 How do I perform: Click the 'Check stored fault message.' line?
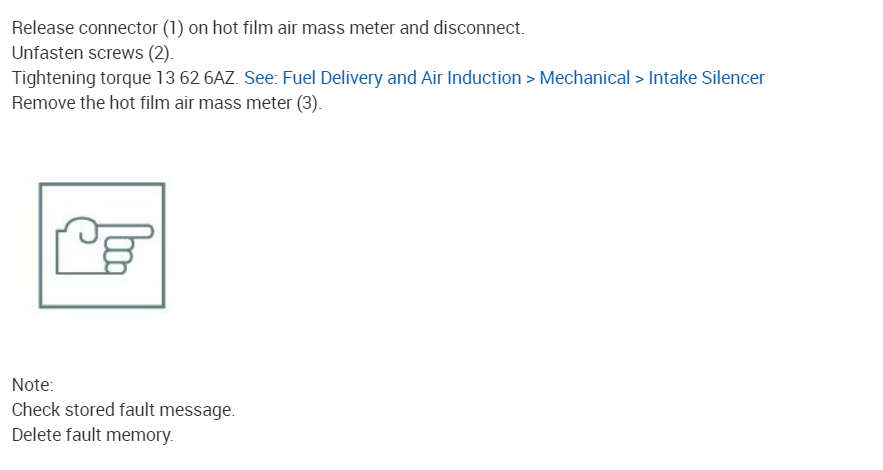(x=123, y=410)
